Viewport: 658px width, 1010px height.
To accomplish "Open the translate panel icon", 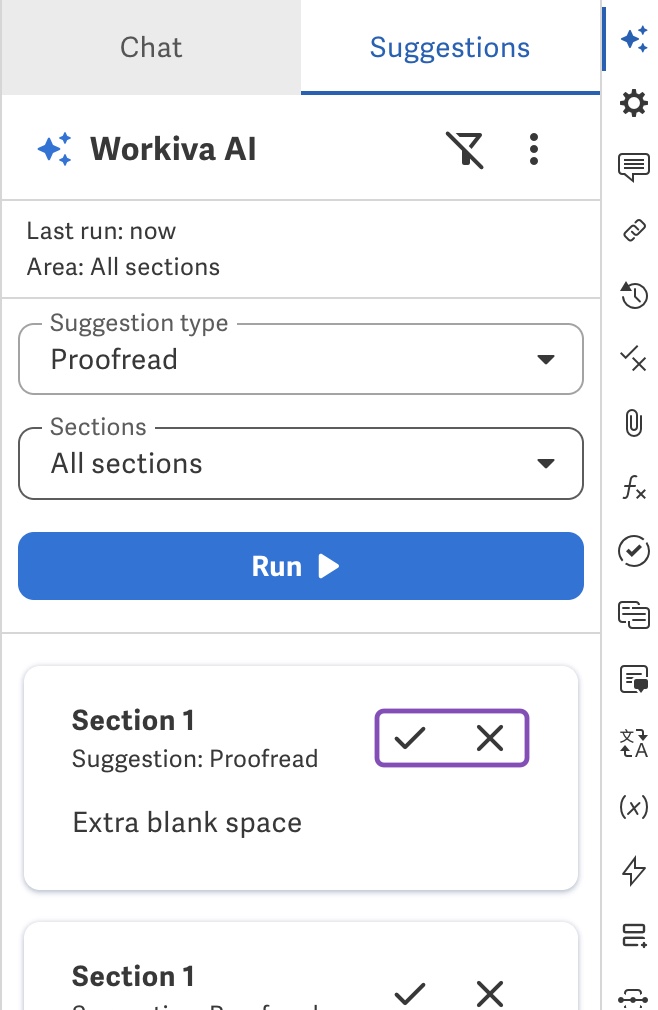I will [x=634, y=743].
